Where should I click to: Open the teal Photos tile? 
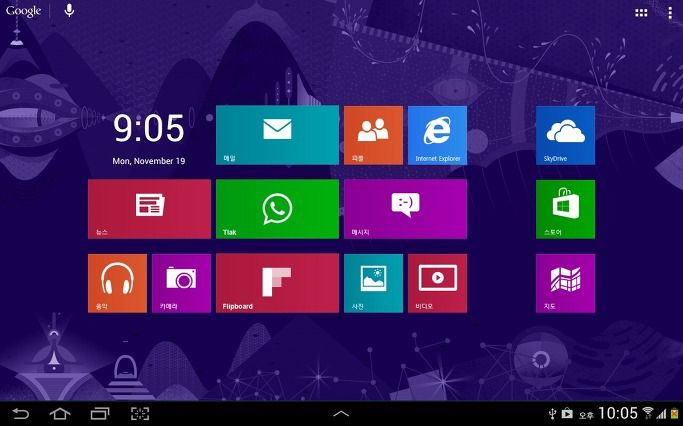coord(373,283)
